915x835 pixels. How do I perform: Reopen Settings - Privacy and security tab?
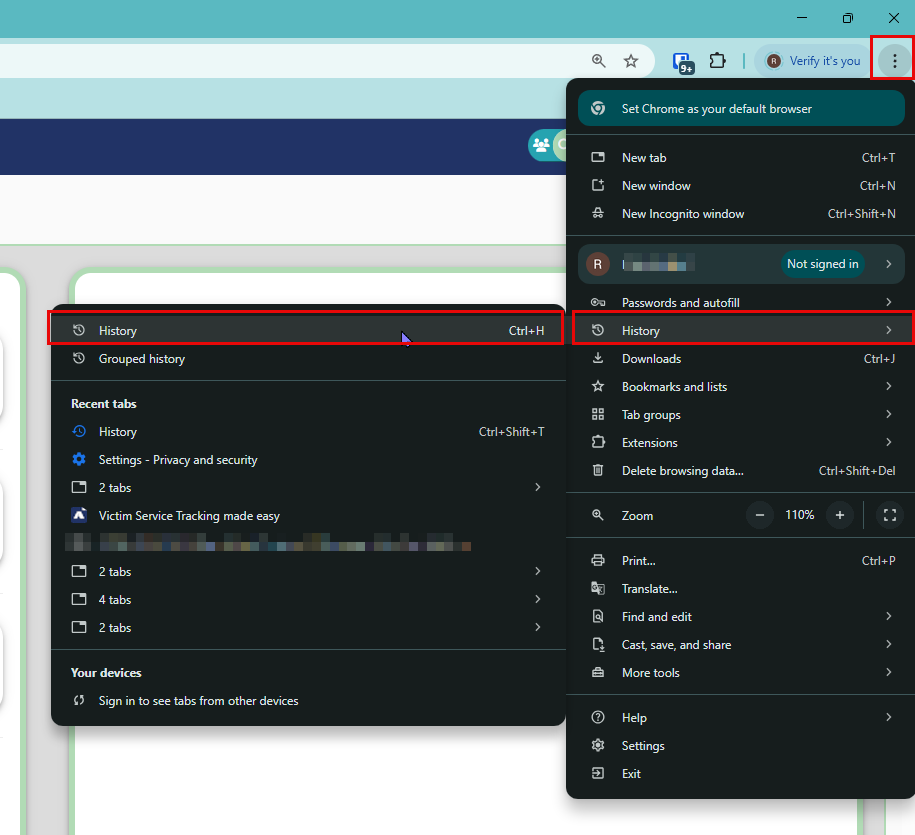coord(308,460)
